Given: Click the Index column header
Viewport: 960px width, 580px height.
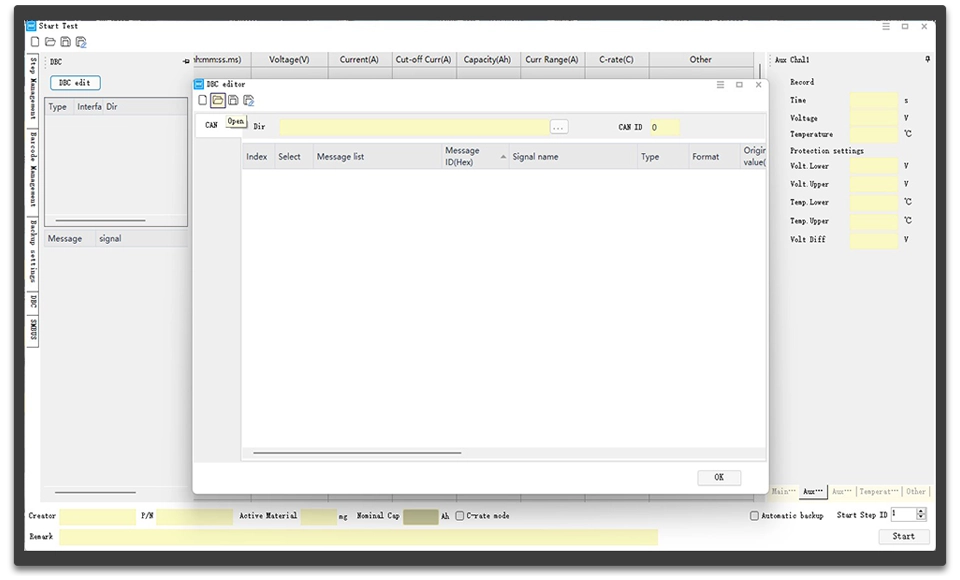Looking at the screenshot, I should pos(257,156).
